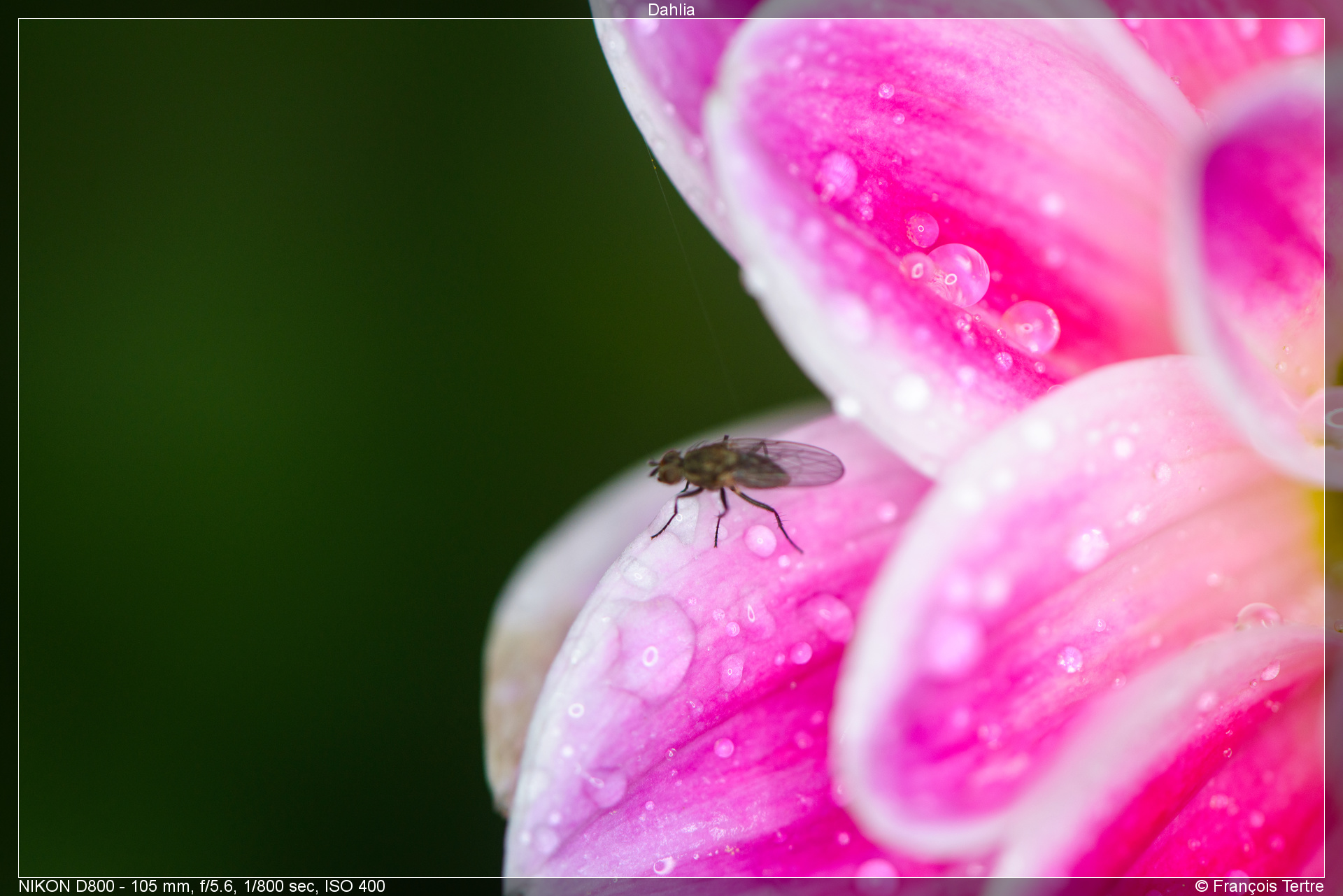Click the '© François Tertre' copyright text
The image size is (1343, 896).
[1259, 886]
